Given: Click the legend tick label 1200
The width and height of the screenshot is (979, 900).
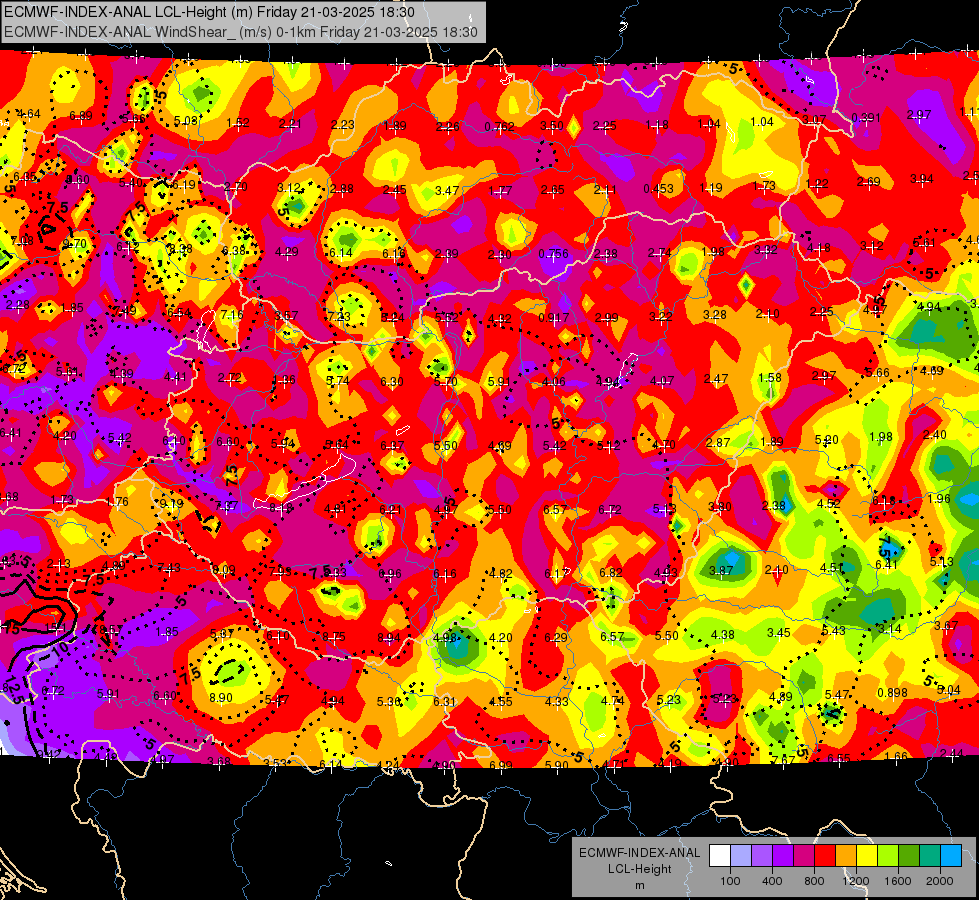Looking at the screenshot, I should click(x=856, y=881).
